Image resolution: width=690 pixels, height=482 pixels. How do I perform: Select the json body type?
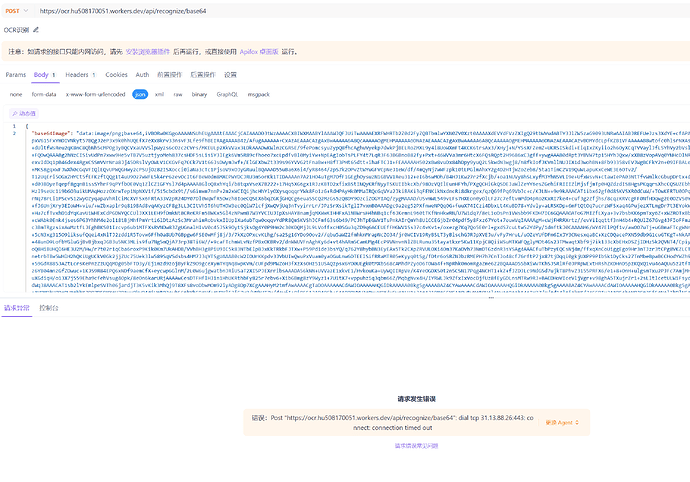pyautogui.click(x=140, y=94)
